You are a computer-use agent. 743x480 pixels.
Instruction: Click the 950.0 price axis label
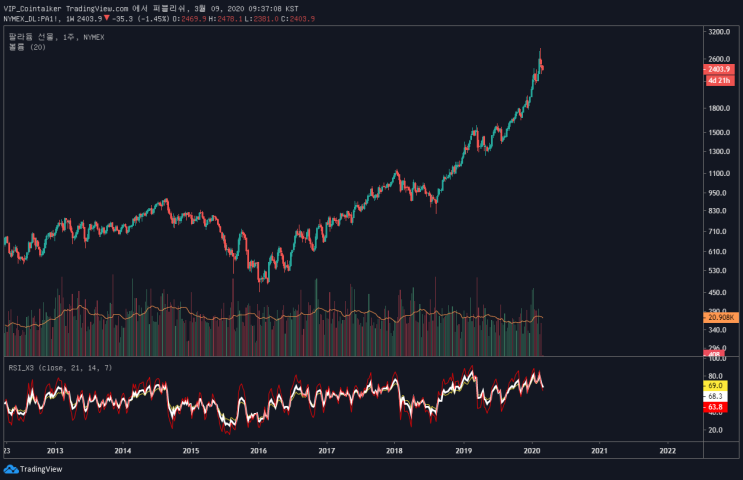point(717,193)
